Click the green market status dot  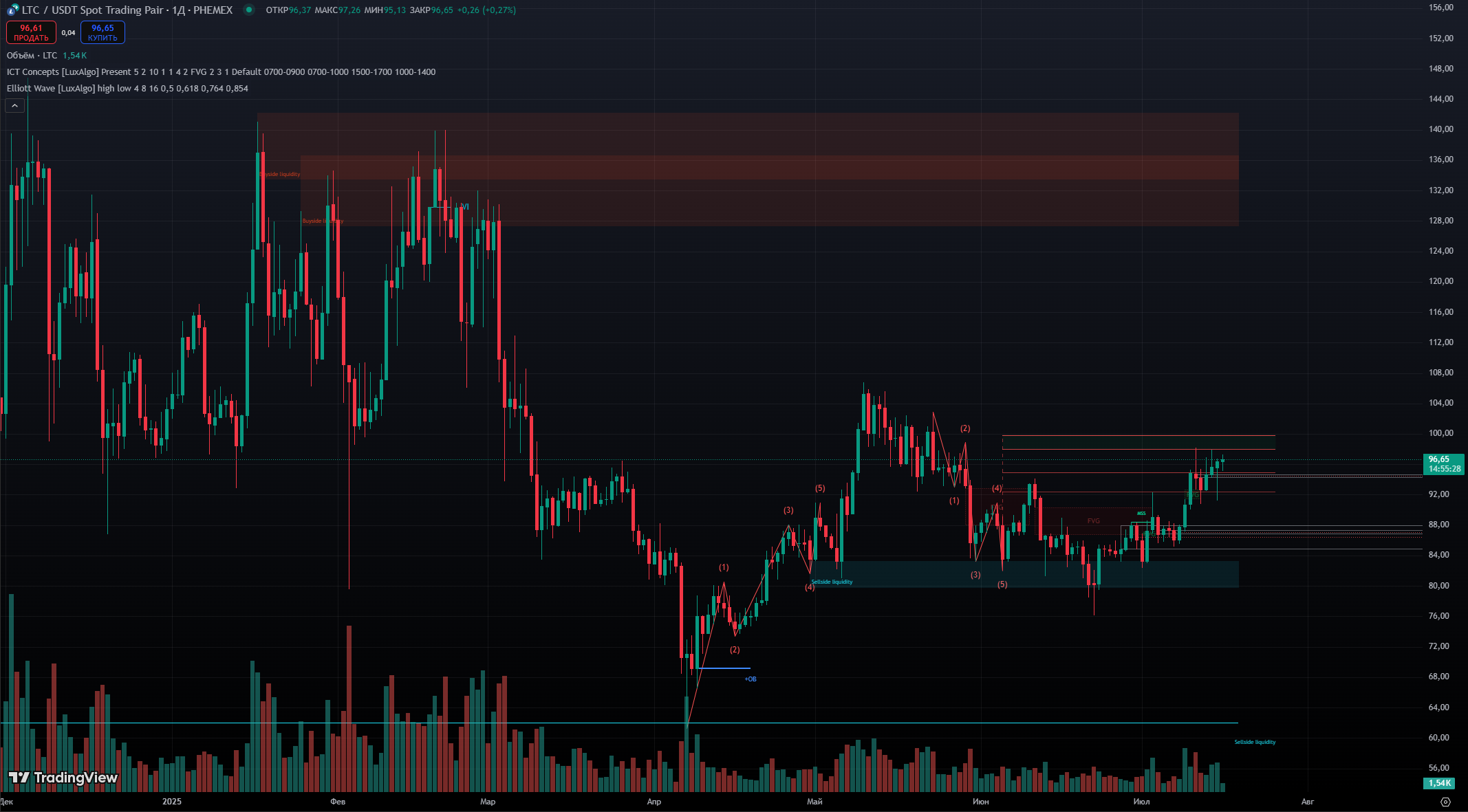(x=249, y=10)
